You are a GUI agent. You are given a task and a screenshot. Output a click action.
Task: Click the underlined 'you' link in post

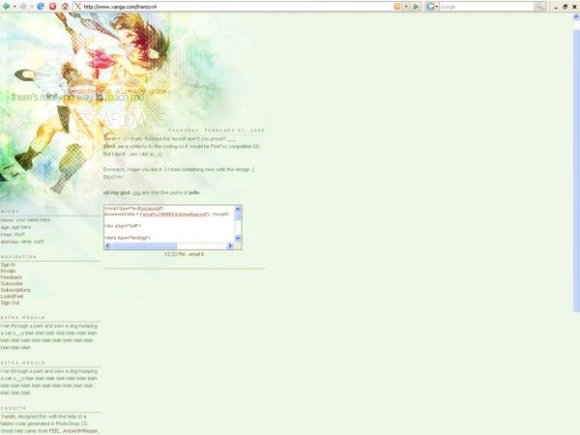[136, 193]
